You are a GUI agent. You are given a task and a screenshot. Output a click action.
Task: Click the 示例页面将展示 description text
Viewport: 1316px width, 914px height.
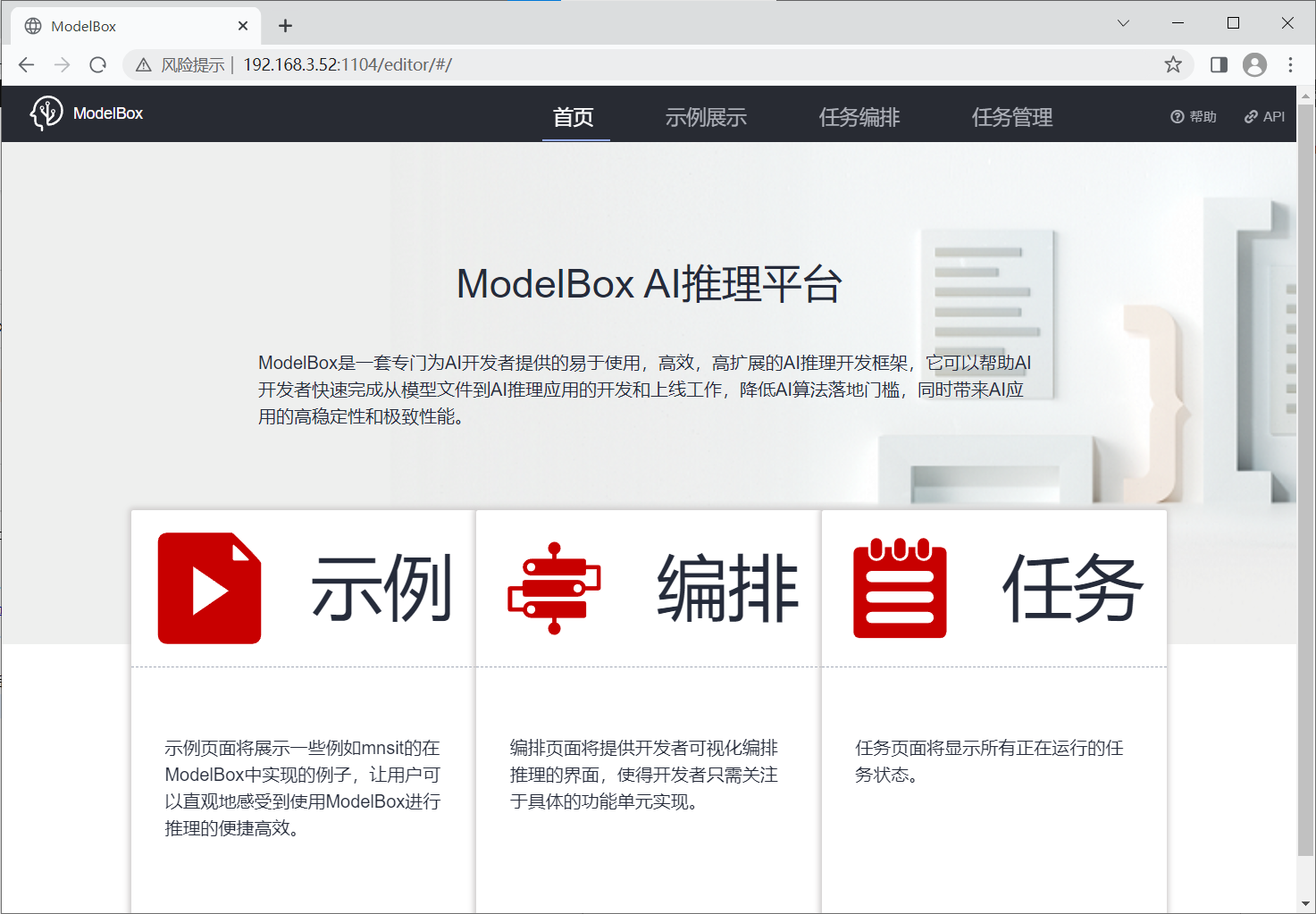click(303, 788)
